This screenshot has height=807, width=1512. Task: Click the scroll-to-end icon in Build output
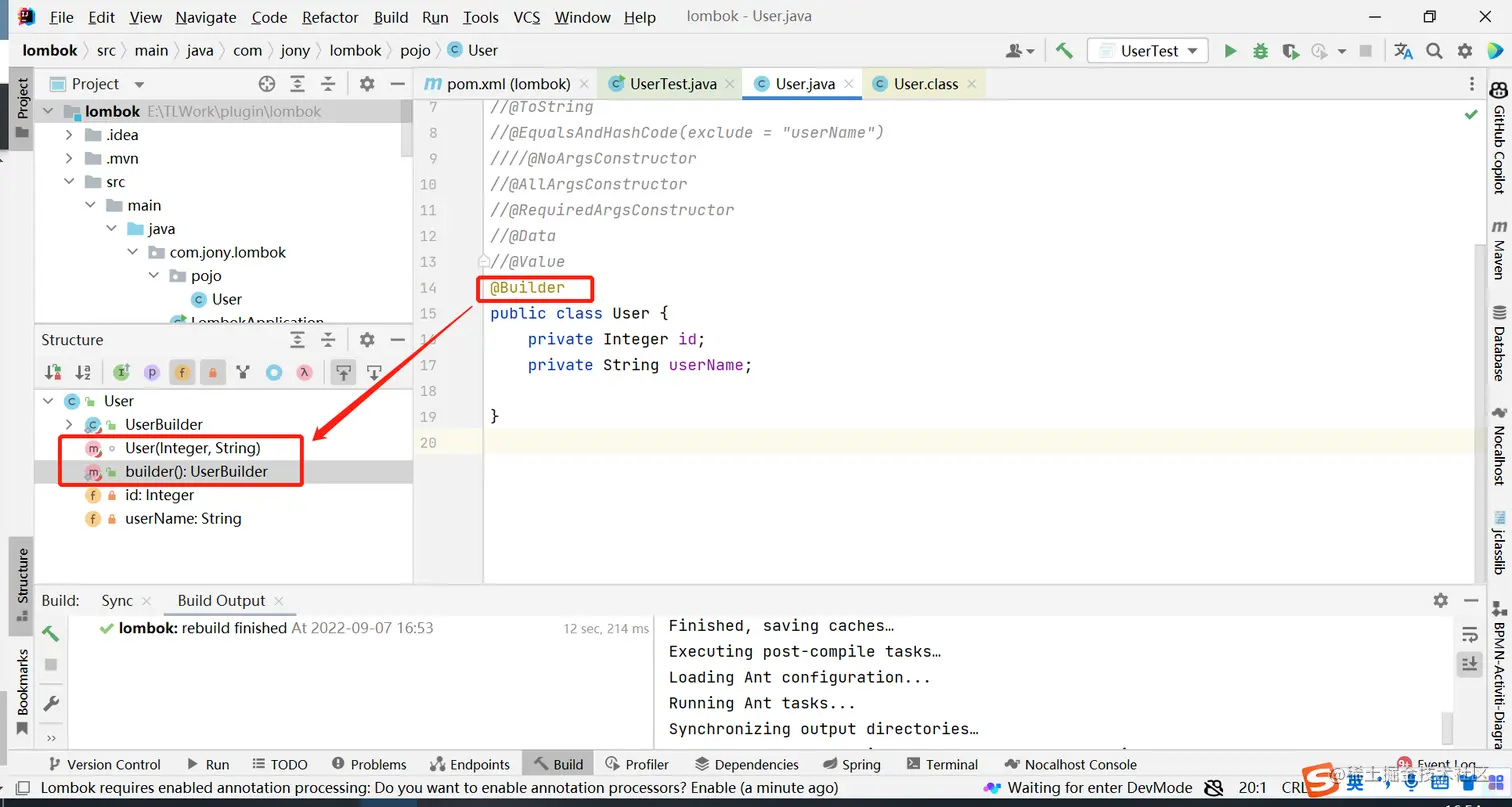click(x=1469, y=663)
